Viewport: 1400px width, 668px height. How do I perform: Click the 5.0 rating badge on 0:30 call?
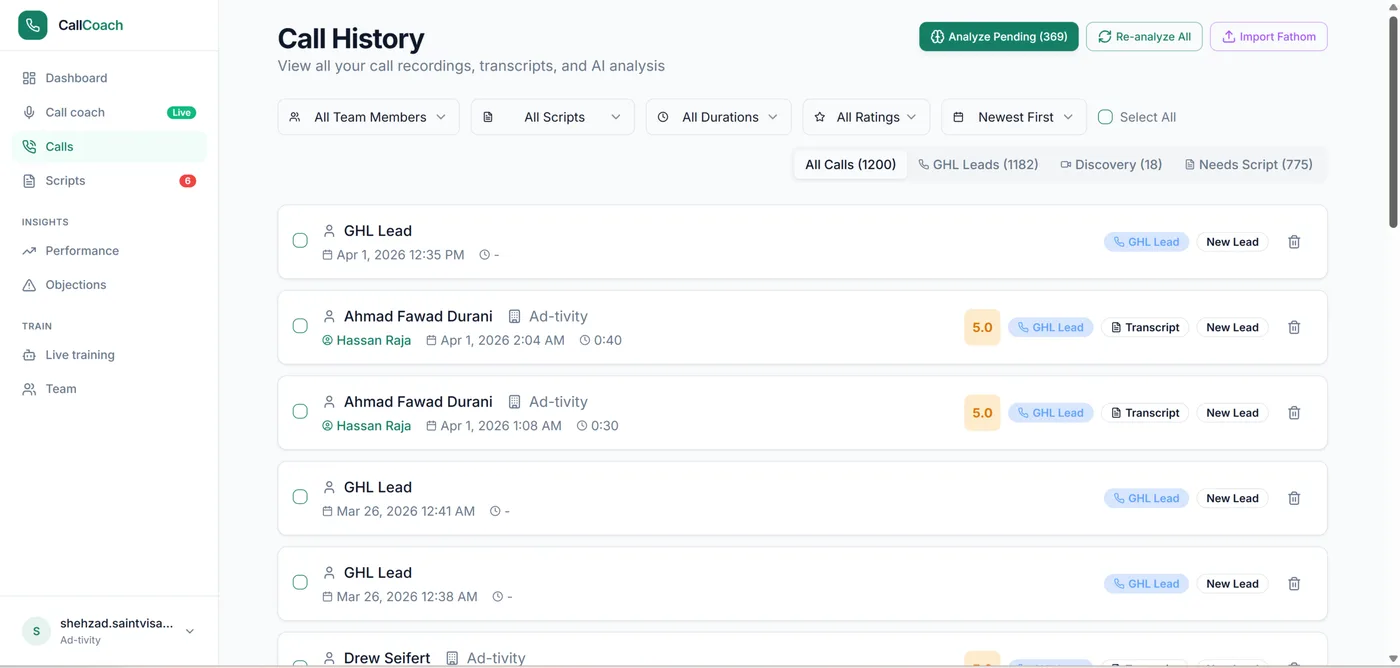tap(982, 413)
